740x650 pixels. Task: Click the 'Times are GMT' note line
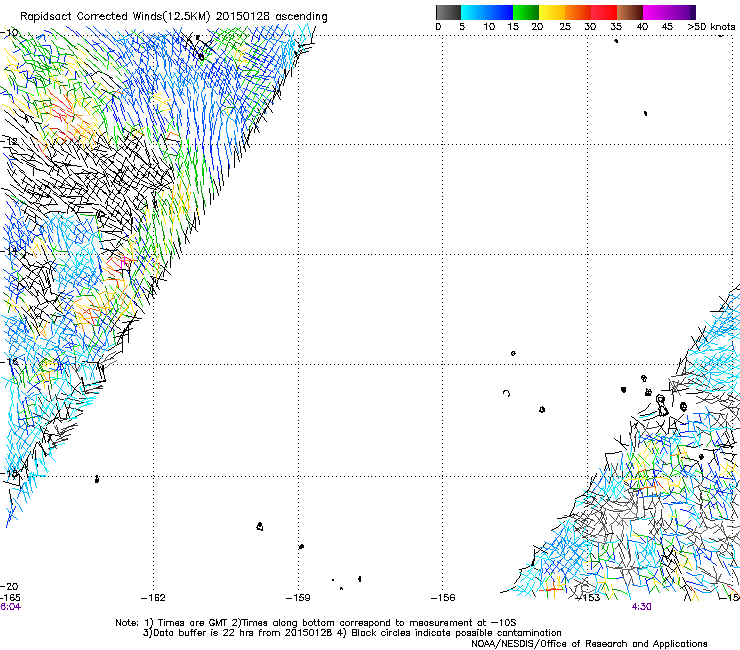(x=316, y=623)
